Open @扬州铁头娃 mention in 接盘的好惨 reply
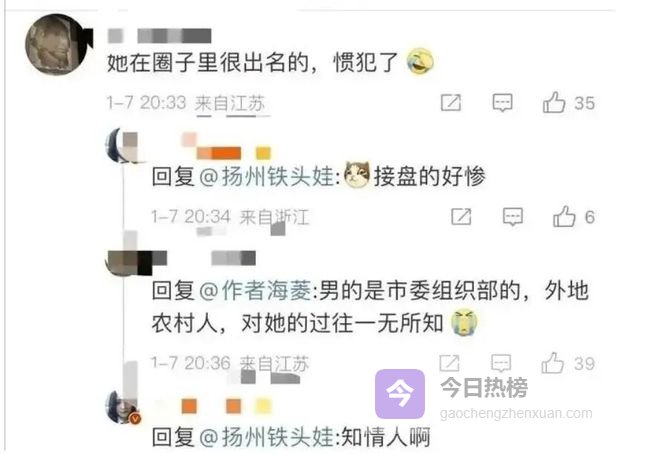The width and height of the screenshot is (660, 454). pos(266,176)
